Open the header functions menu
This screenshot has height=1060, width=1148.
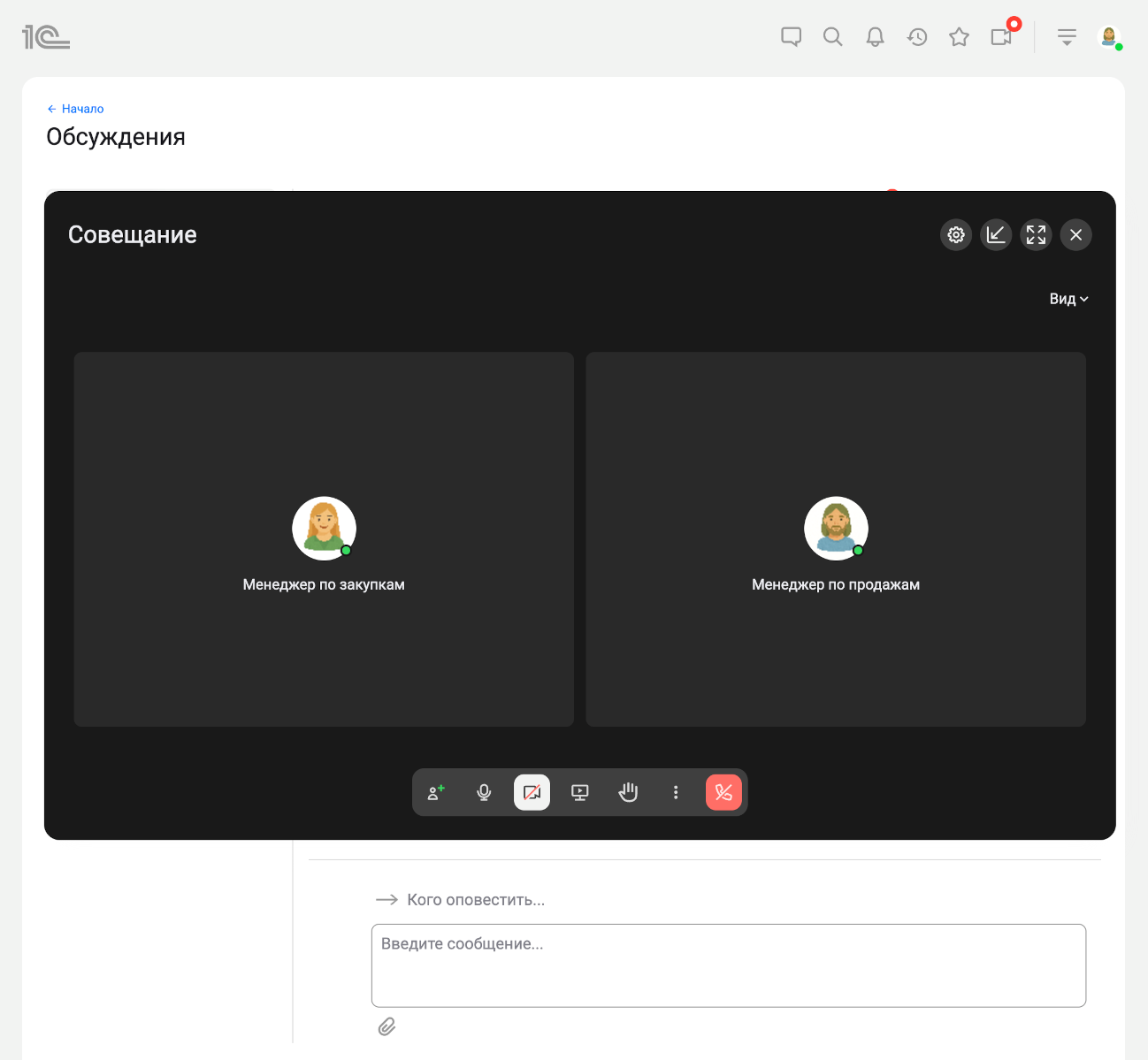[1067, 37]
